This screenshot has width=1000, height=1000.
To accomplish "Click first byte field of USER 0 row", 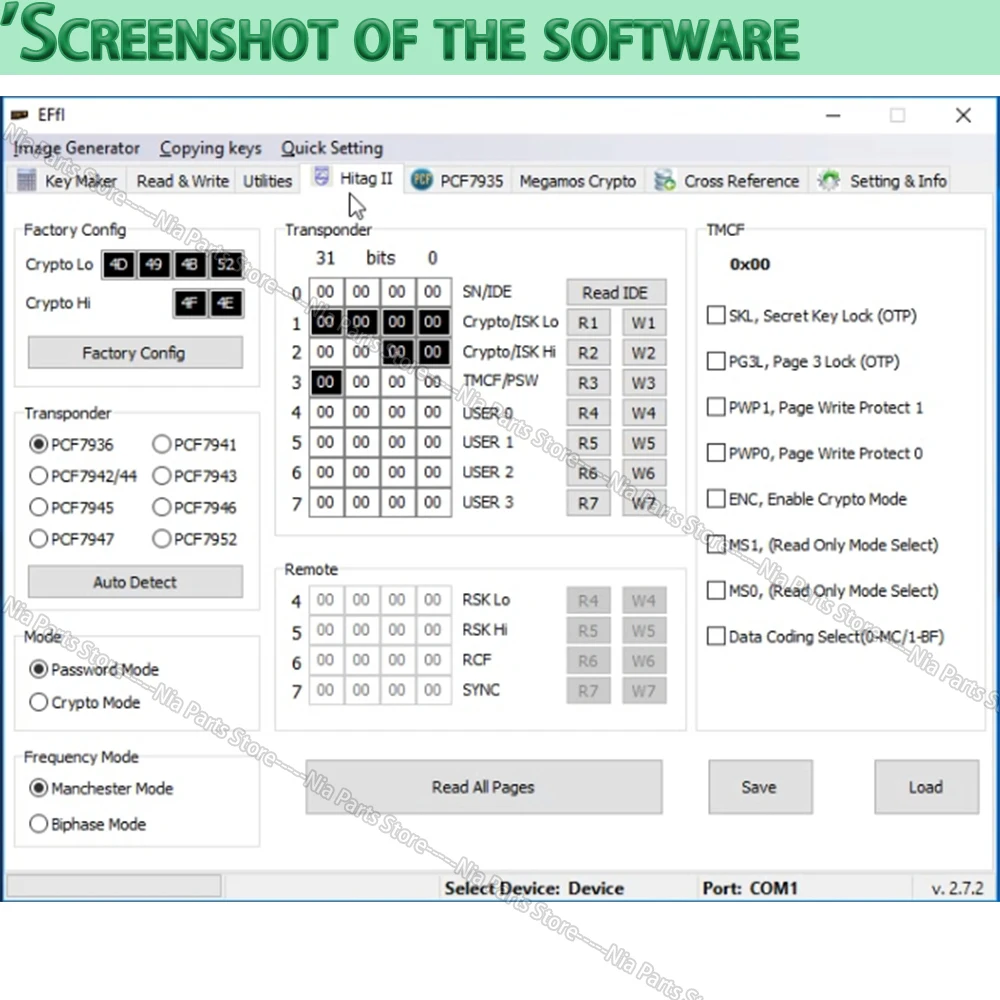I will 326,412.
